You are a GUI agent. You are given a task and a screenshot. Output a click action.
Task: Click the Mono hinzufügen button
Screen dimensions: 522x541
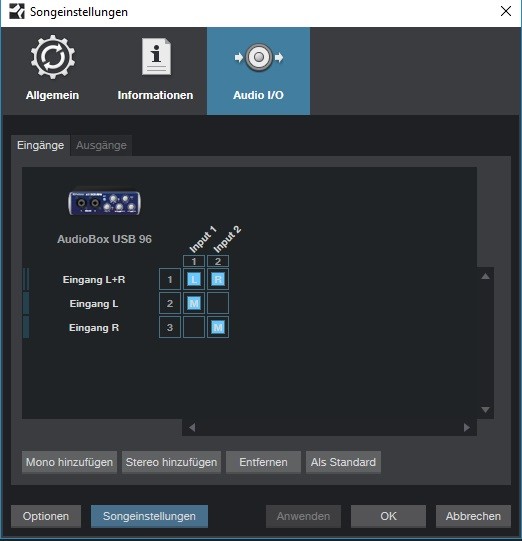pos(69,462)
